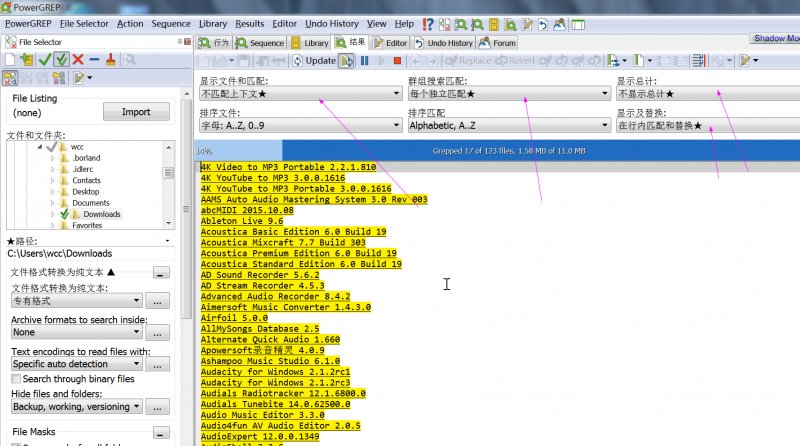Close the File Selector panel
The height and width of the screenshot is (446, 800).
tap(188, 41)
